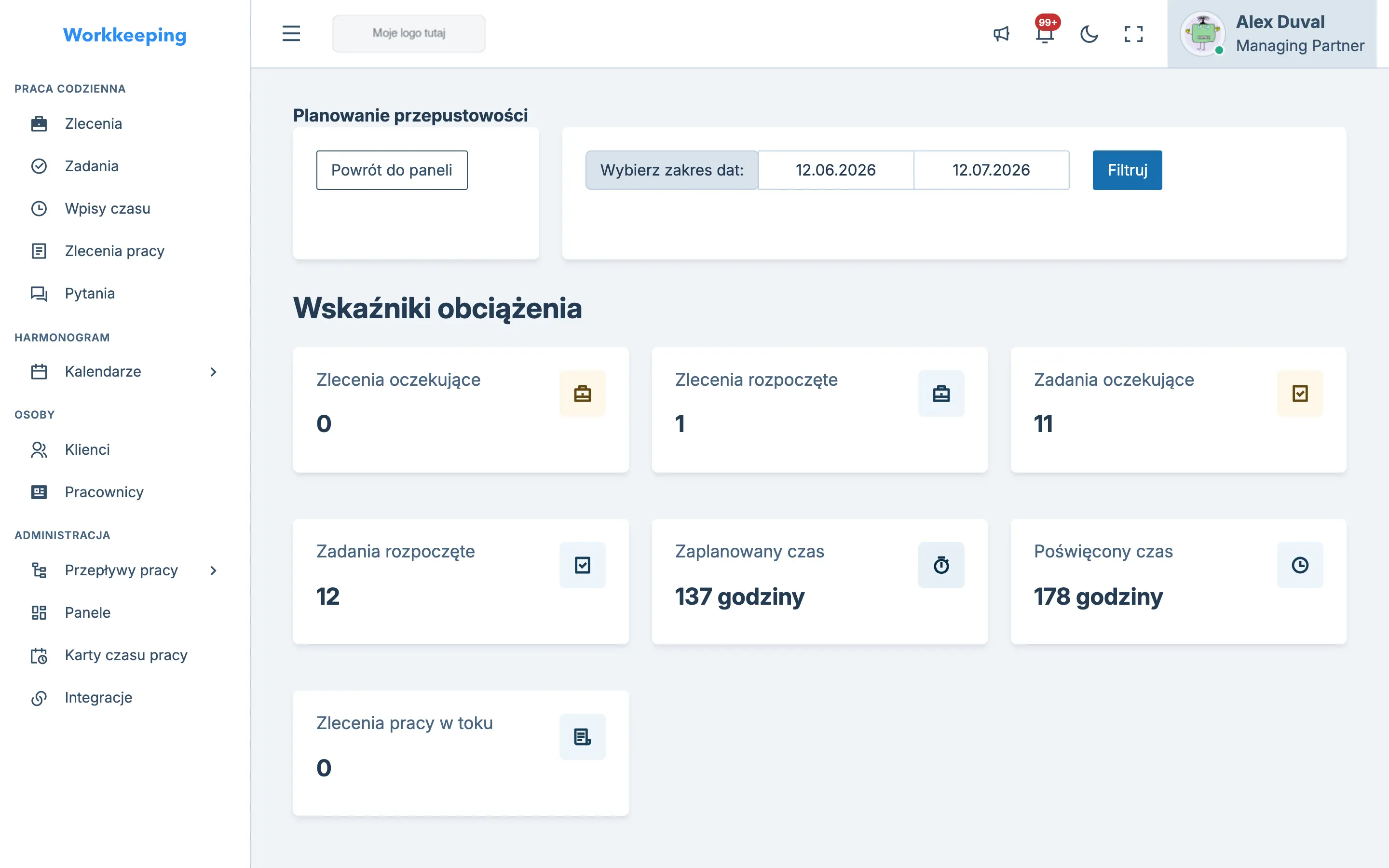This screenshot has height=868, width=1389.
Task: Click briefcase icon on Zlecenia rozpoczęte card
Action: (941, 393)
